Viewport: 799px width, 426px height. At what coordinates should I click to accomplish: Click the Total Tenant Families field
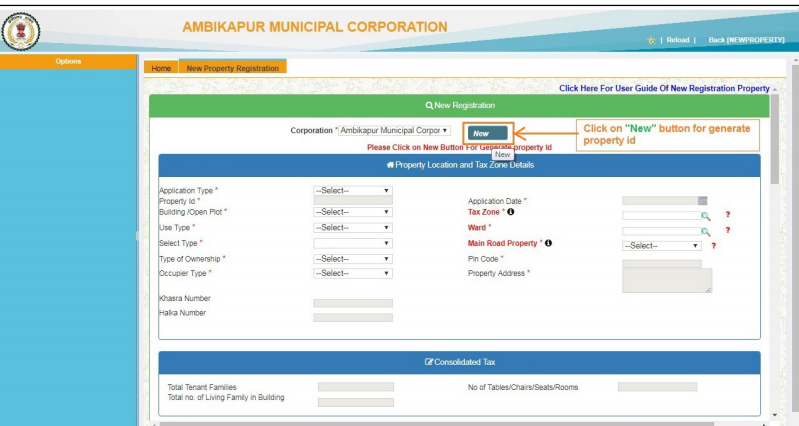coord(356,387)
